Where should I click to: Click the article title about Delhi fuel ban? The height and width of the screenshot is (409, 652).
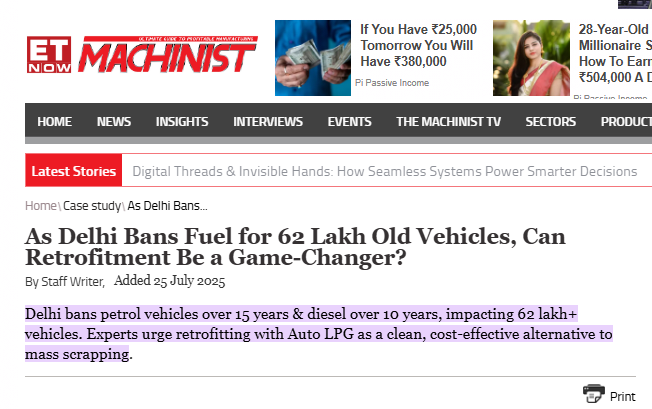(x=295, y=247)
